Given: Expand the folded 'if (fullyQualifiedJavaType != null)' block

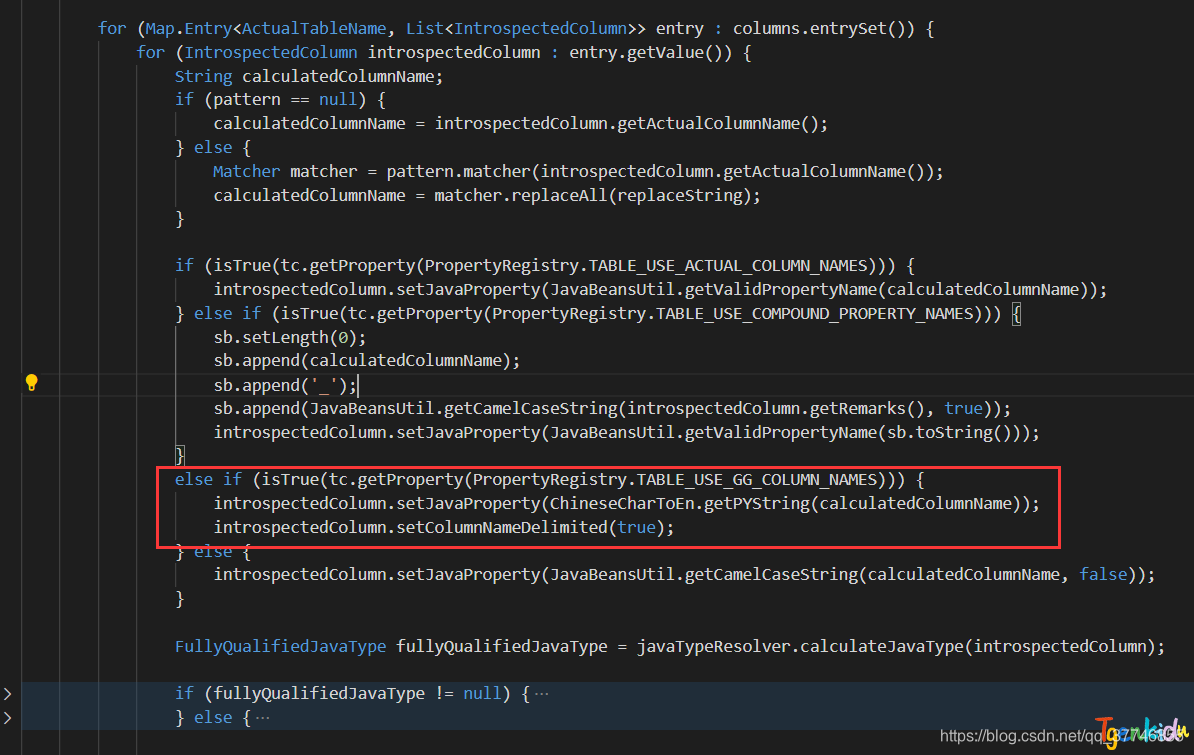Looking at the screenshot, I should [8, 693].
